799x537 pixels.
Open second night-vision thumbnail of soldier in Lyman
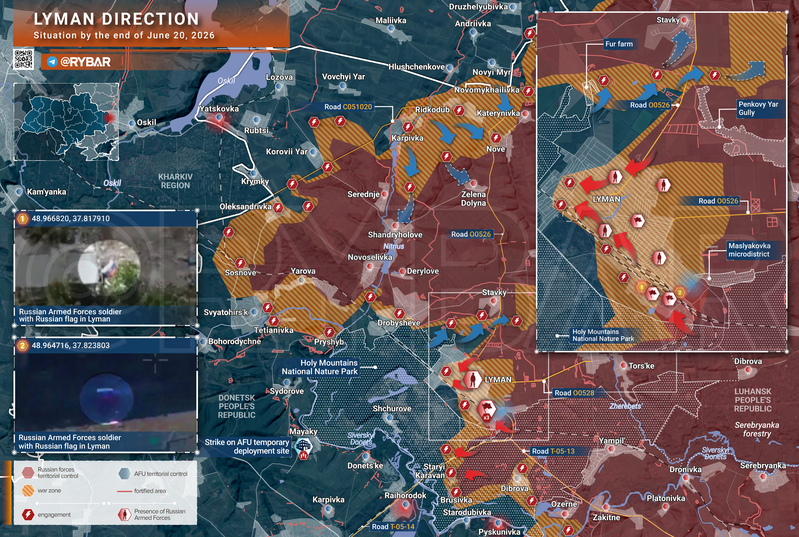coord(105,393)
